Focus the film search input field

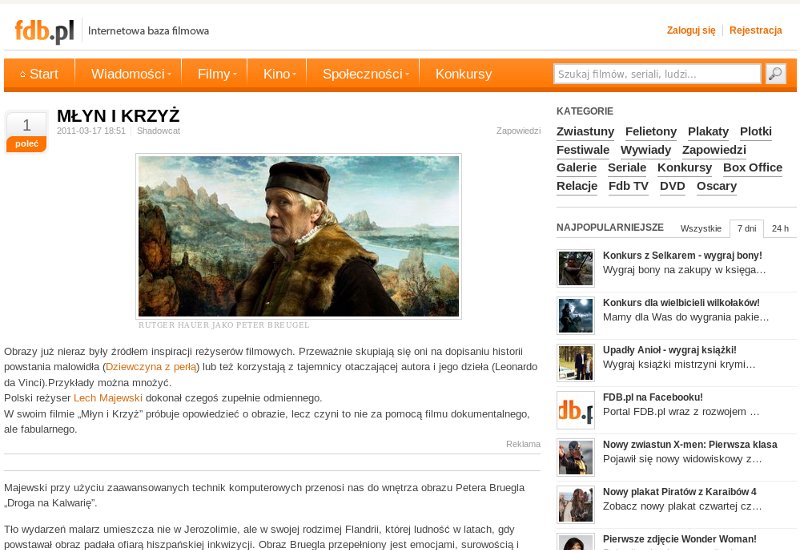[x=657, y=74]
